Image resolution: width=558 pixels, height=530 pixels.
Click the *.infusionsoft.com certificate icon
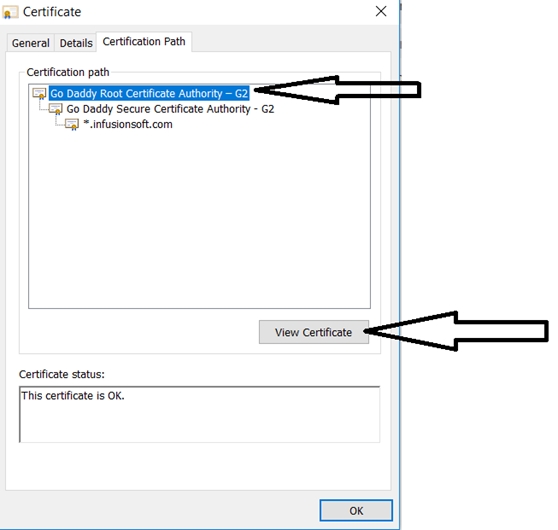pyautogui.click(x=72, y=124)
